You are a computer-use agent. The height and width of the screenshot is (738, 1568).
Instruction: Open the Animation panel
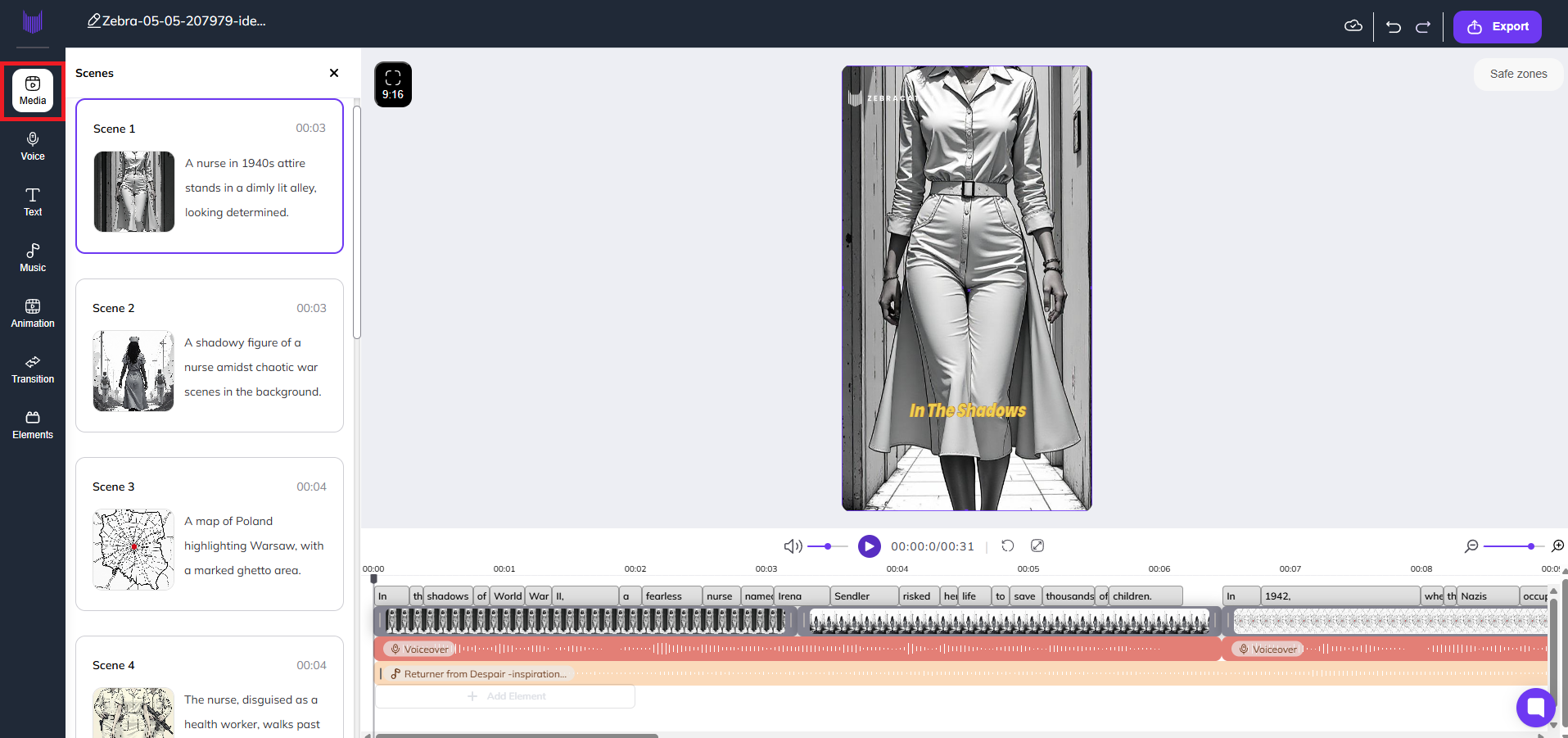pos(33,314)
